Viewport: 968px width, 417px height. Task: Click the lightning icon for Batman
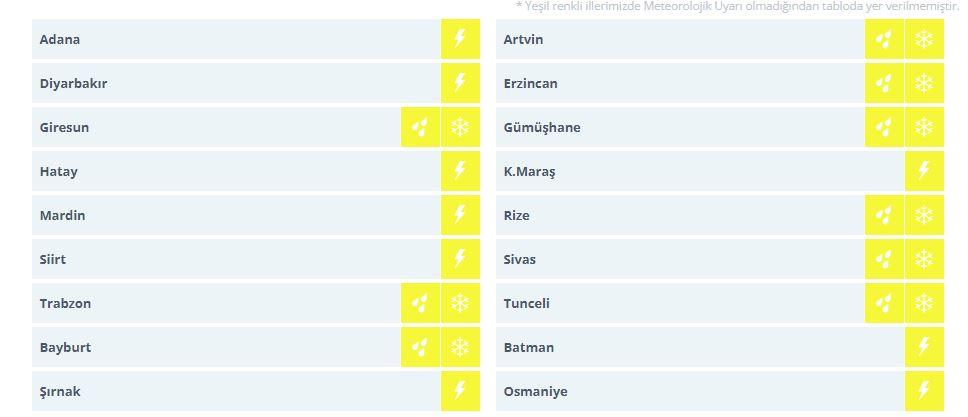[x=924, y=347]
